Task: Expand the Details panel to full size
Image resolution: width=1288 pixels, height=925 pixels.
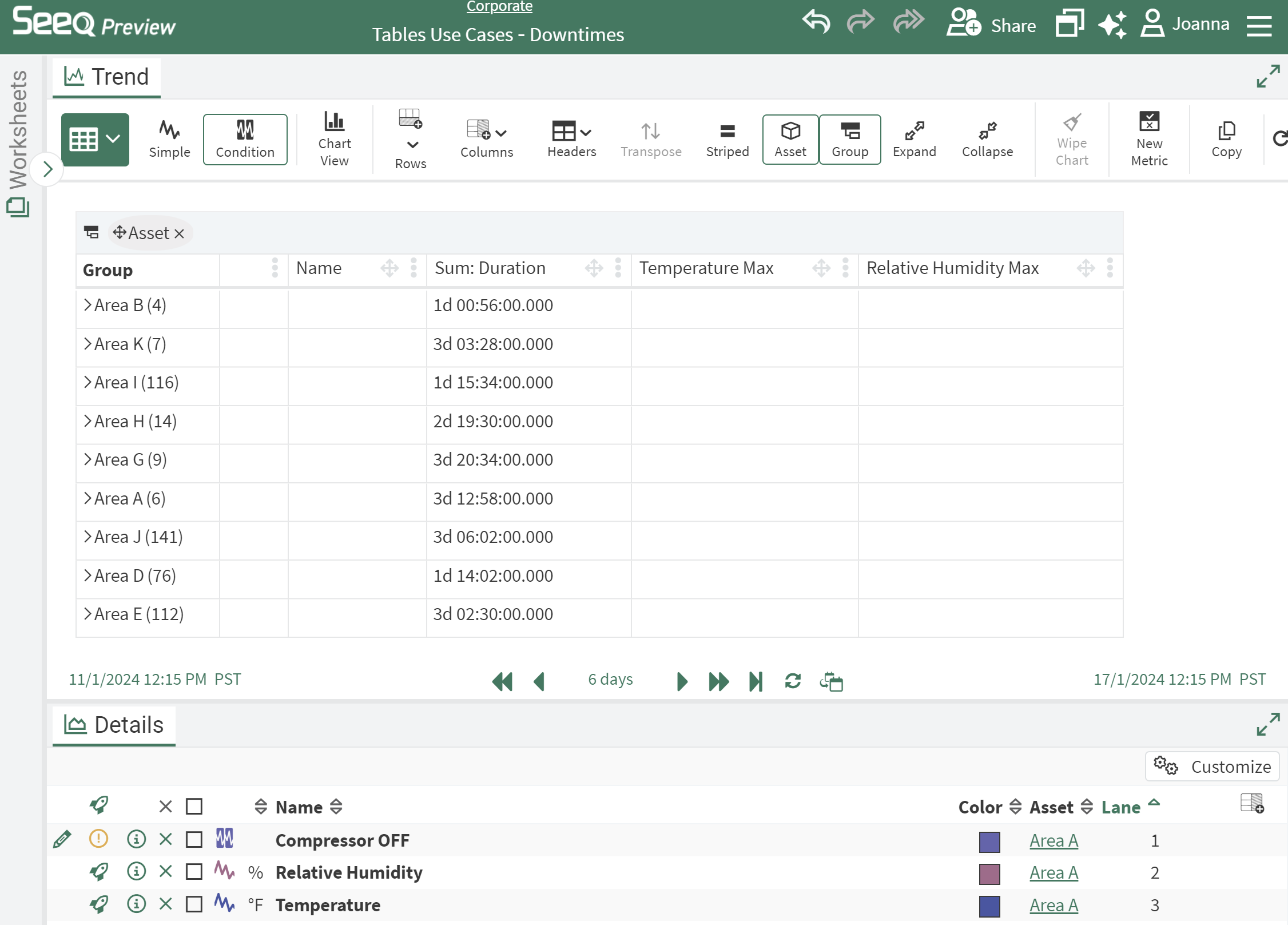Action: pos(1268,724)
